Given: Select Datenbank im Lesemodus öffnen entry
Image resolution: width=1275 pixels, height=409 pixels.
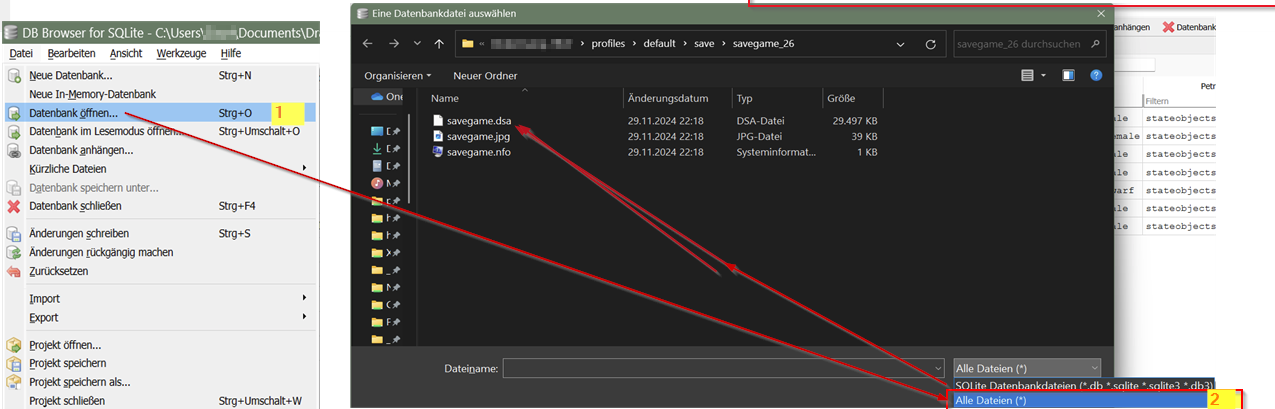Looking at the screenshot, I should pos(160,131).
